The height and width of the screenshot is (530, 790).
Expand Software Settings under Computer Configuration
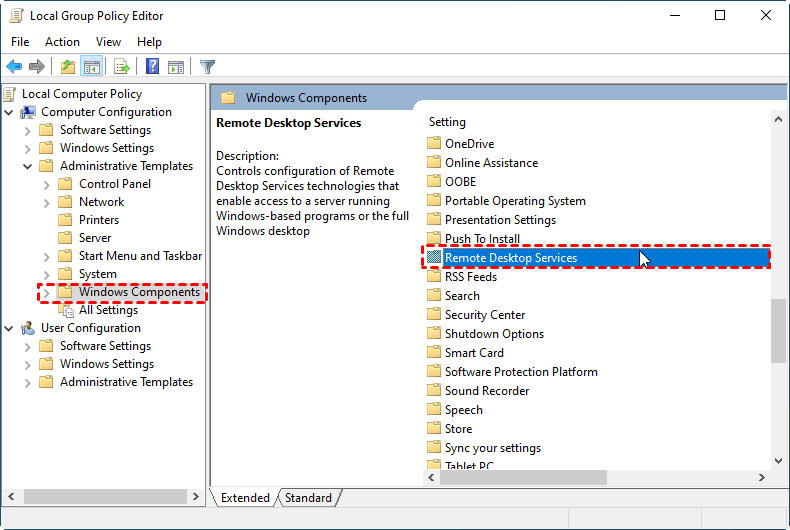pyautogui.click(x=28, y=131)
